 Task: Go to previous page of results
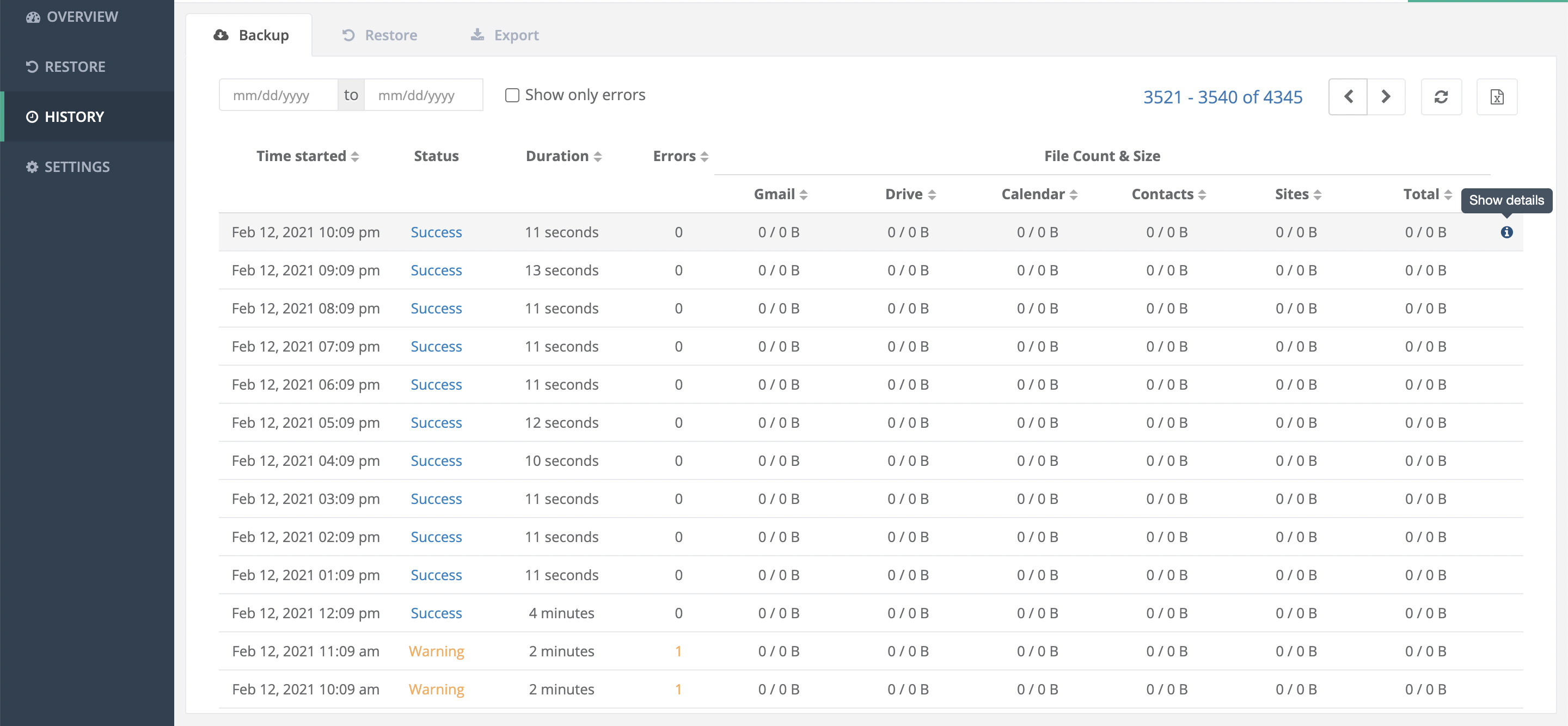click(1347, 96)
